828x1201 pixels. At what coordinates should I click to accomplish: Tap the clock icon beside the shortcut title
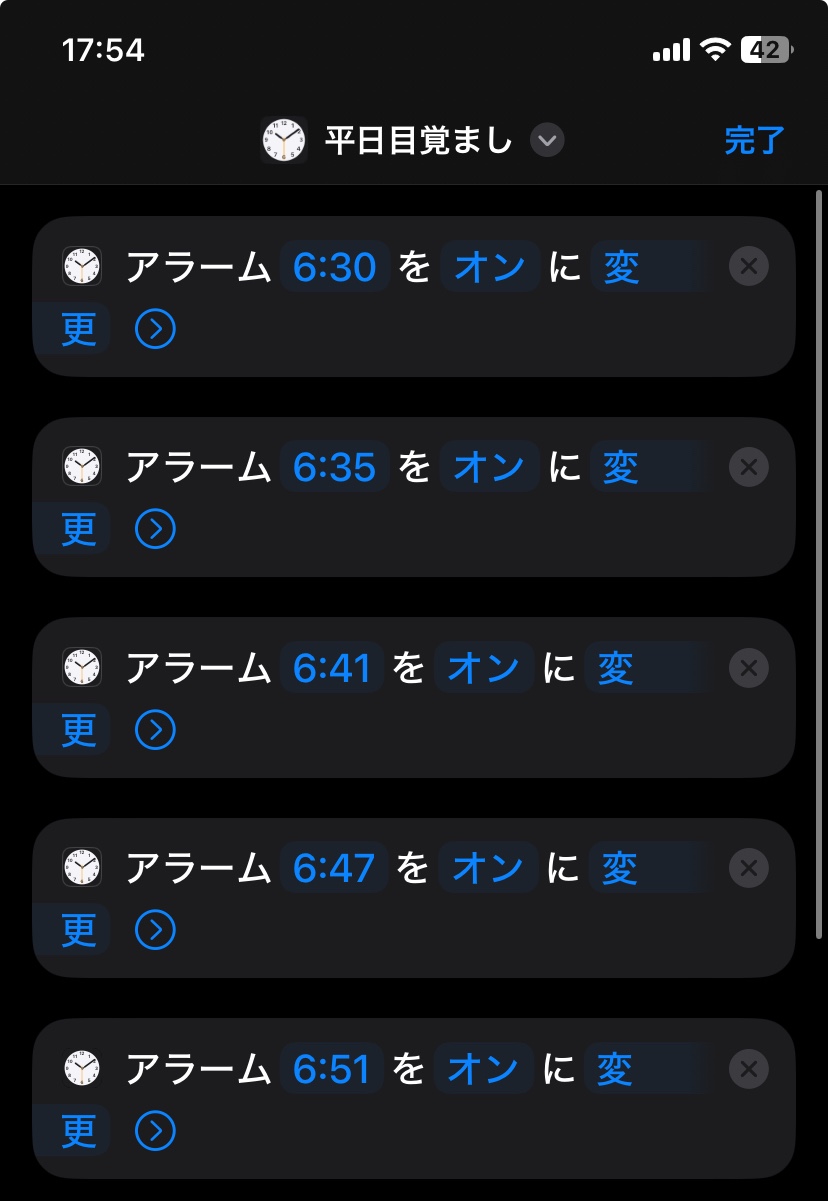[284, 140]
